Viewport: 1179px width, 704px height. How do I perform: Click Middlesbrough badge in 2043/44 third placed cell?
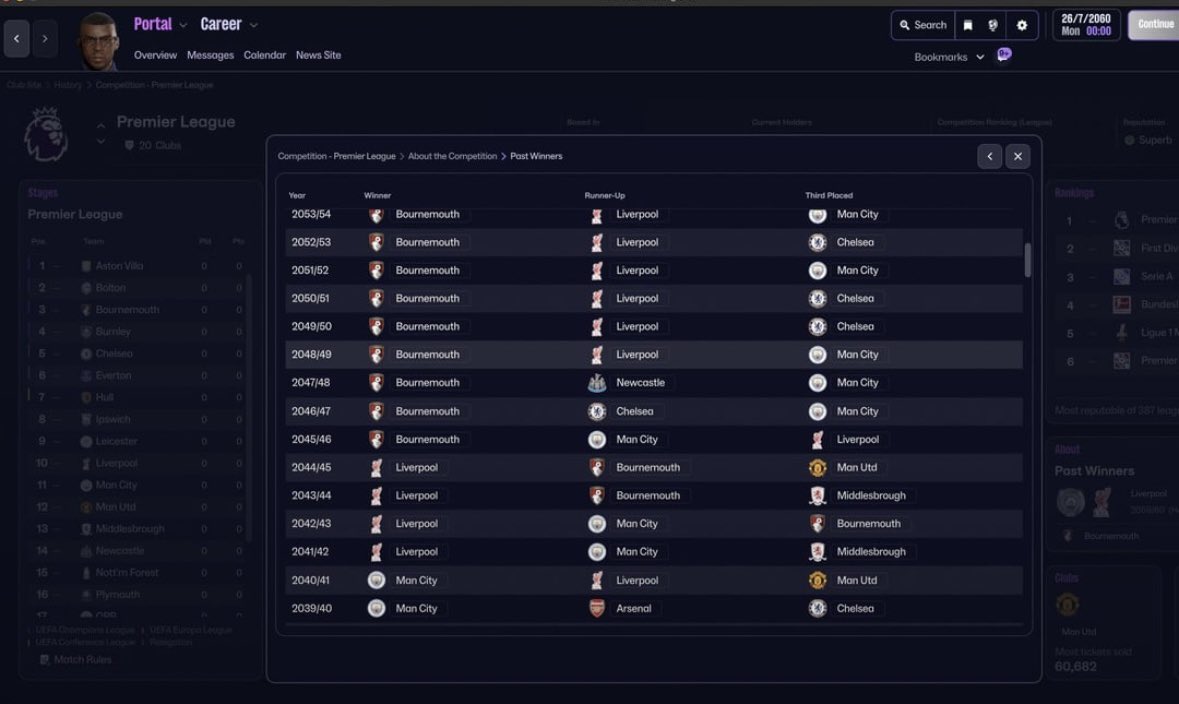tap(817, 496)
